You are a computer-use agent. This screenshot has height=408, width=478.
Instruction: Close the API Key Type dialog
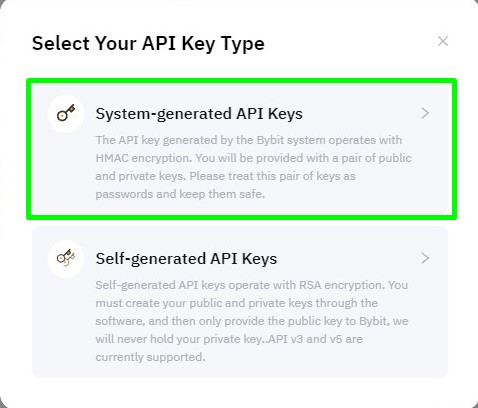pyautogui.click(x=443, y=41)
